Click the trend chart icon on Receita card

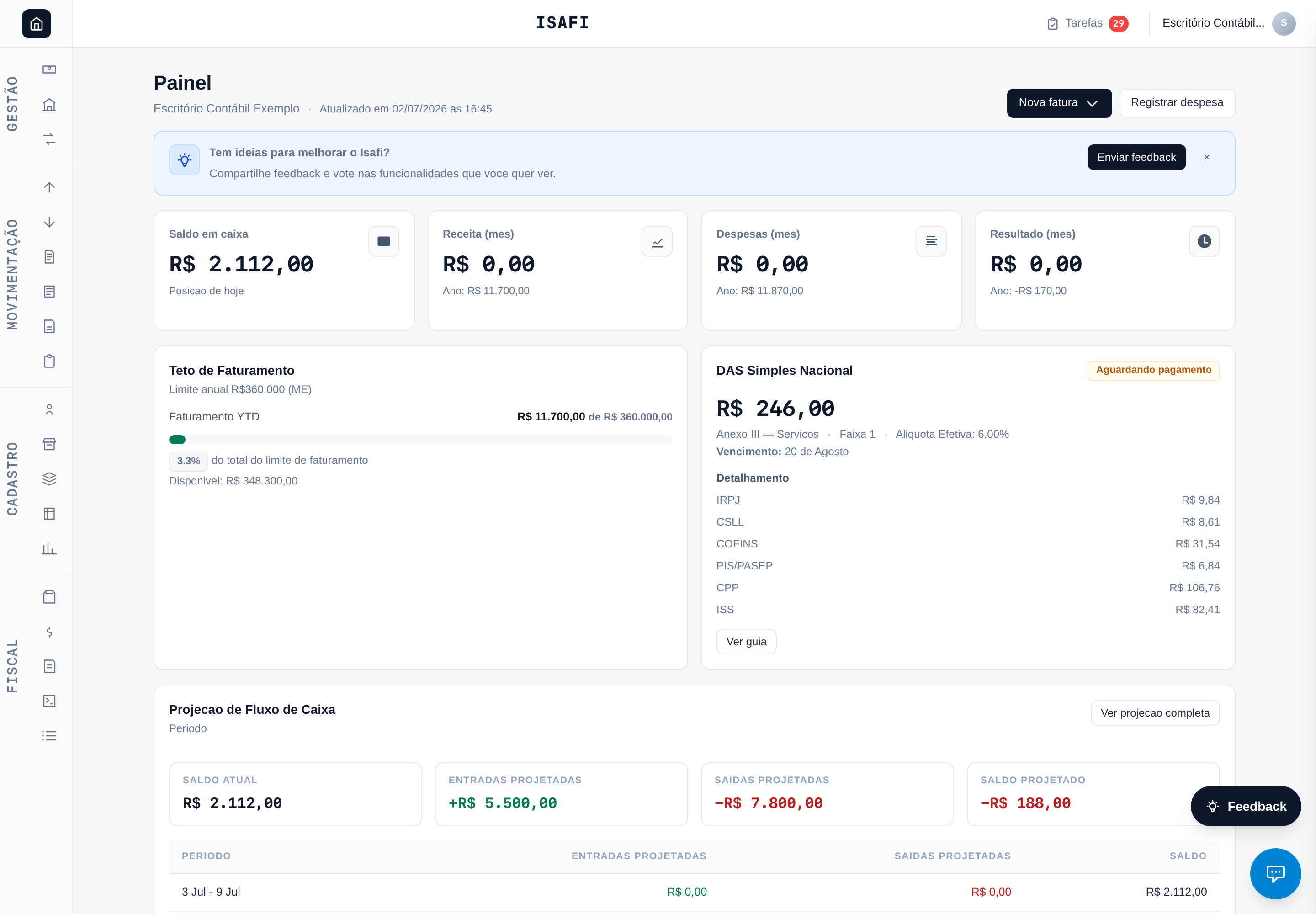(x=657, y=241)
